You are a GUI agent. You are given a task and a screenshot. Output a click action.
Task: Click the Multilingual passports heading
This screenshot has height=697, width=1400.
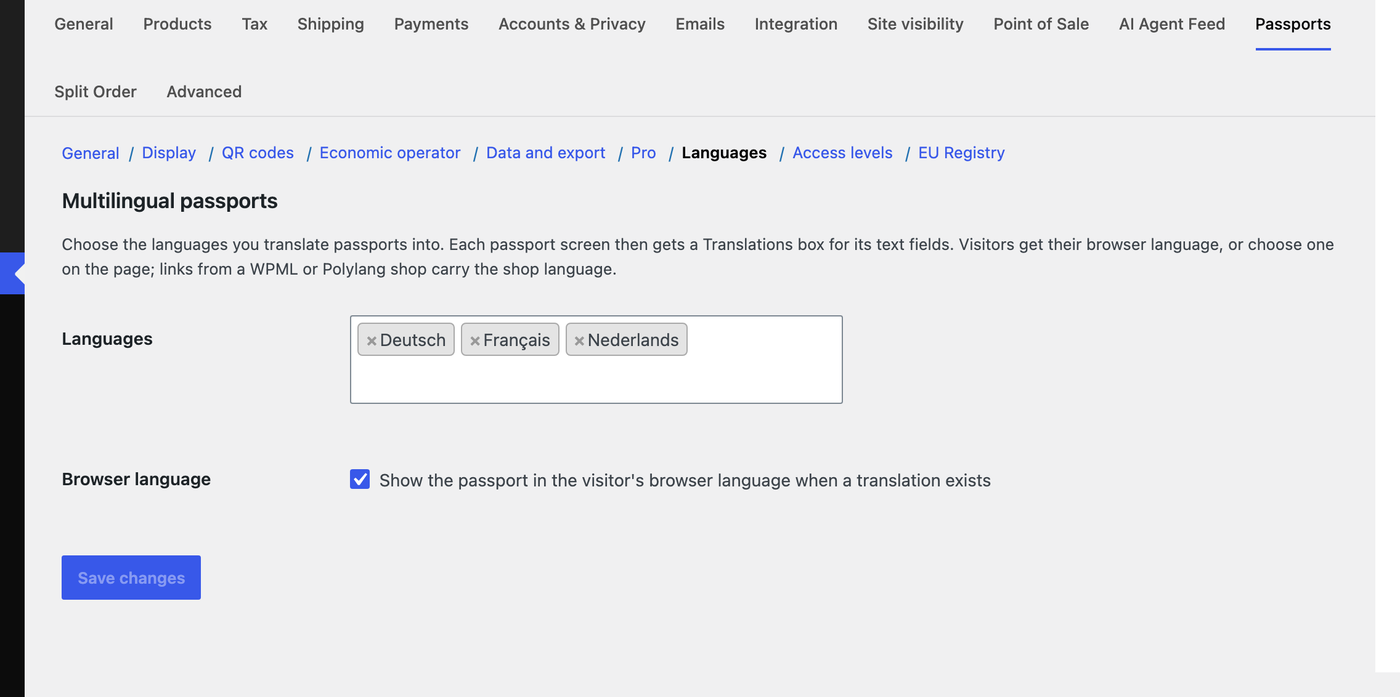tap(170, 201)
